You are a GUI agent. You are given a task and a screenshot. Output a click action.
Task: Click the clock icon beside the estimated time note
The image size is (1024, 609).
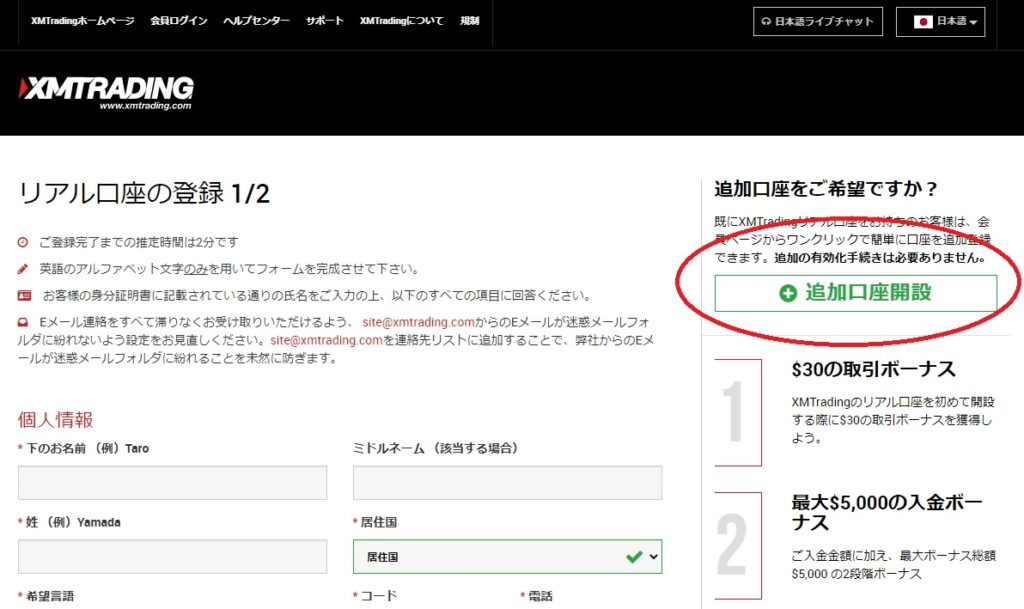click(24, 243)
